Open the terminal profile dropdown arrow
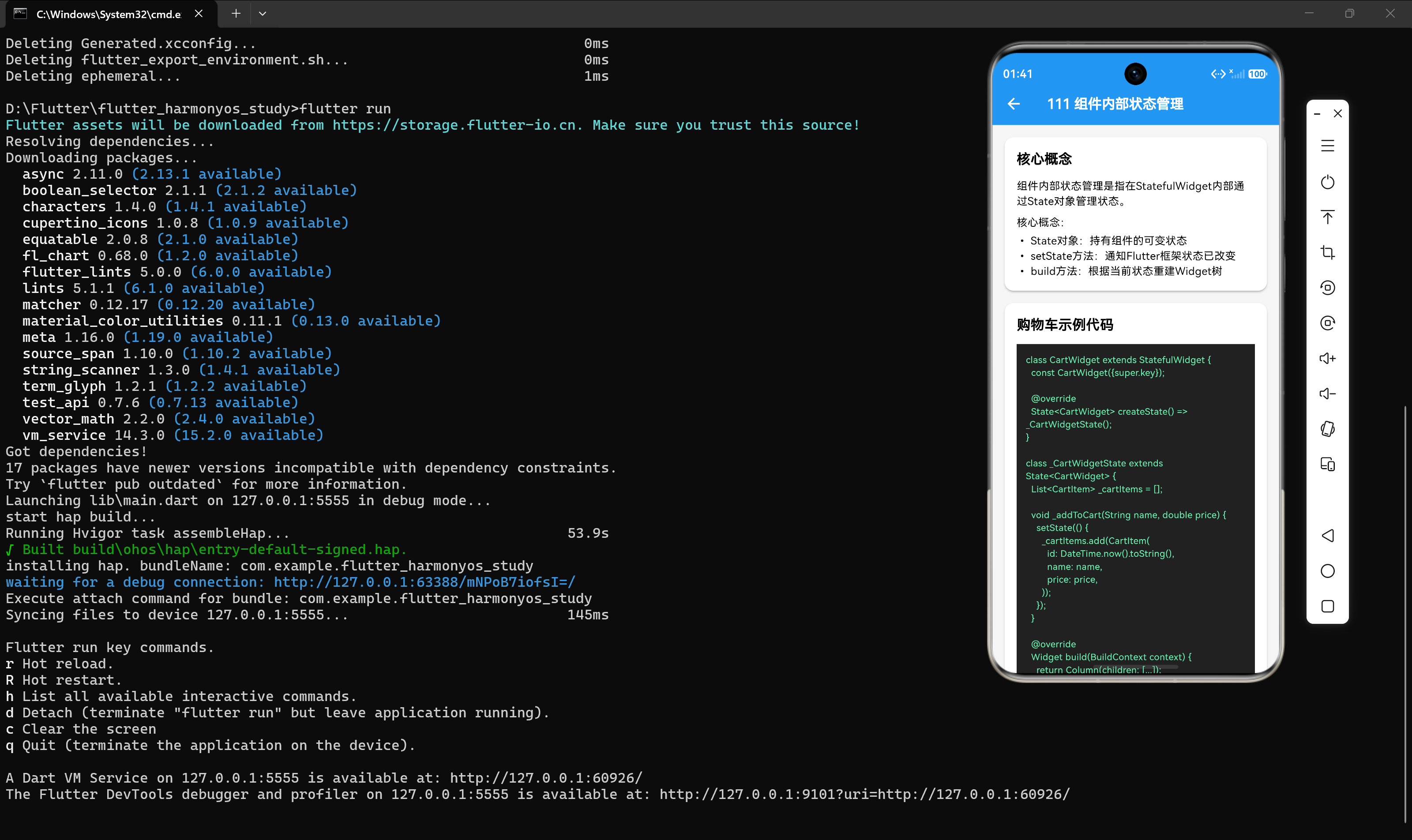The height and width of the screenshot is (840, 1412). [x=262, y=14]
